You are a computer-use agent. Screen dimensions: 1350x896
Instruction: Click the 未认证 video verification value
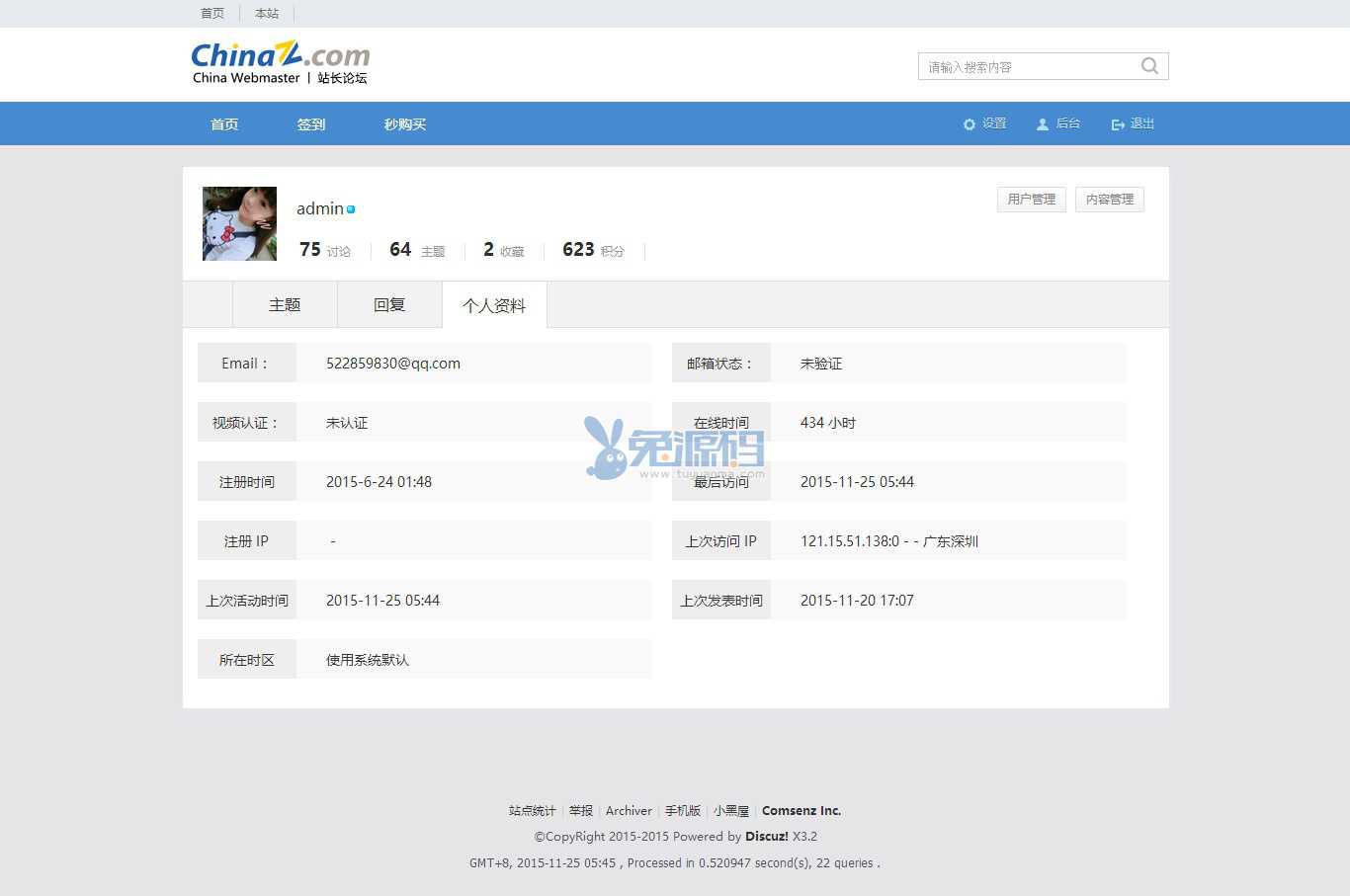click(347, 423)
